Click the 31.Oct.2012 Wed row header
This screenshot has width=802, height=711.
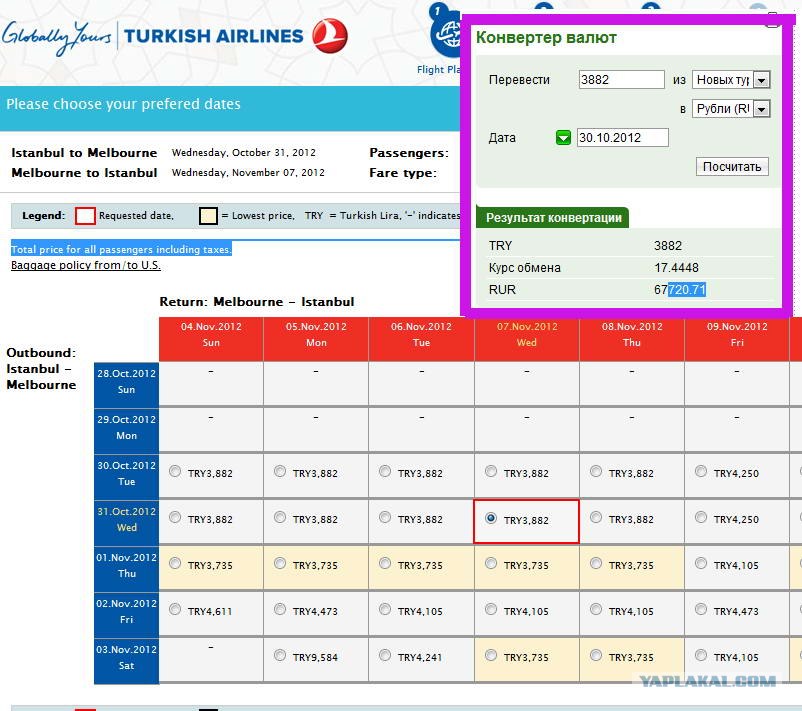(126, 522)
